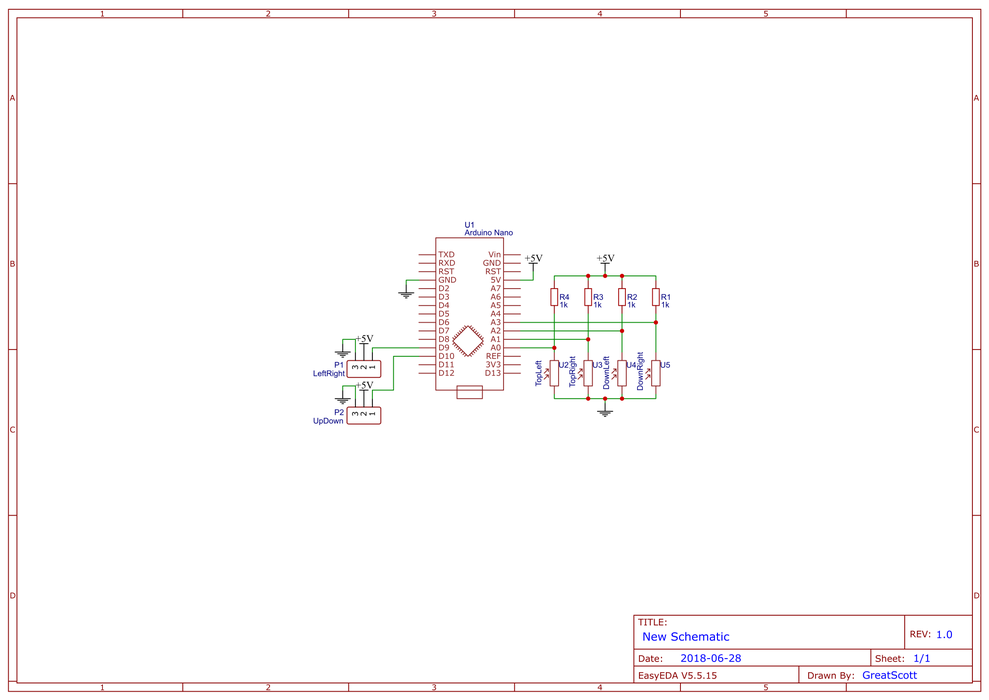
Task: Click the Sheet 1/1 value
Action: point(922,658)
